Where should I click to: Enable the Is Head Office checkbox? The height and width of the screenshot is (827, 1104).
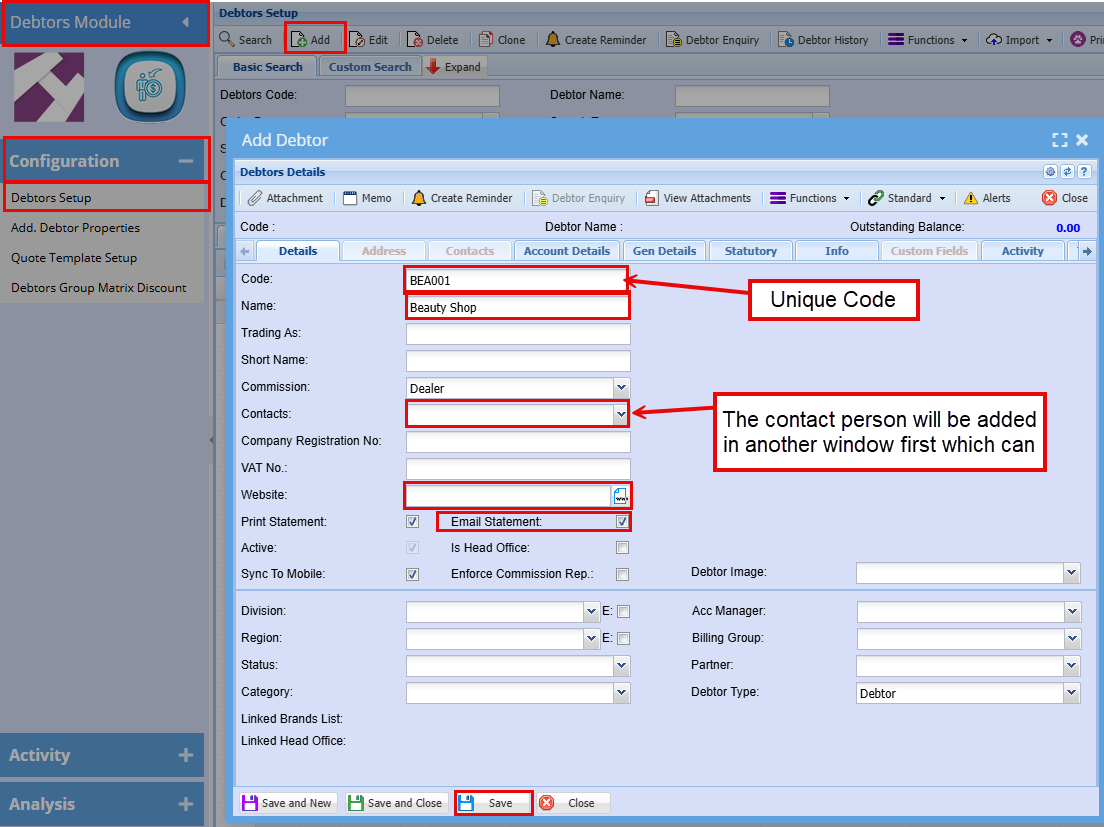point(622,548)
